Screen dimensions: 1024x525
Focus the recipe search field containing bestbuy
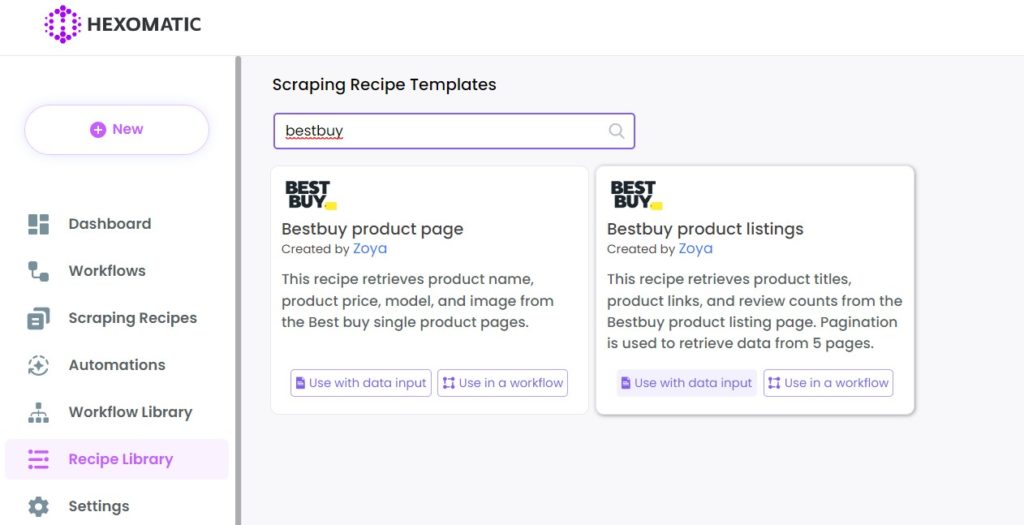point(454,131)
